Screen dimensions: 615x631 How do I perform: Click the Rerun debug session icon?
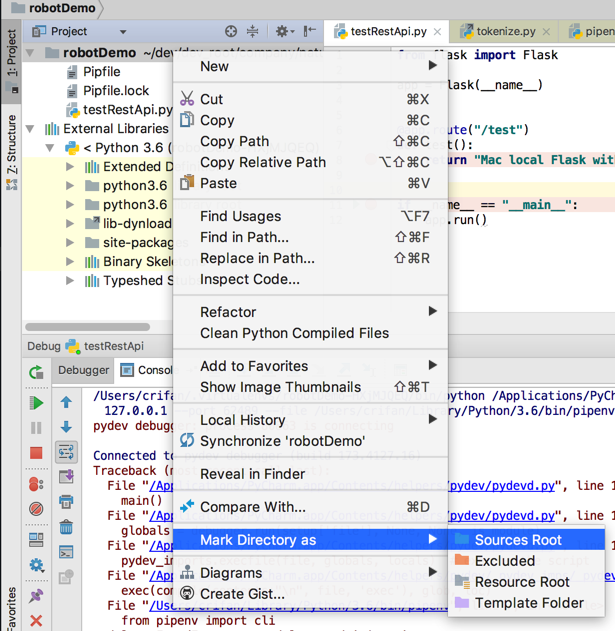click(x=36, y=372)
